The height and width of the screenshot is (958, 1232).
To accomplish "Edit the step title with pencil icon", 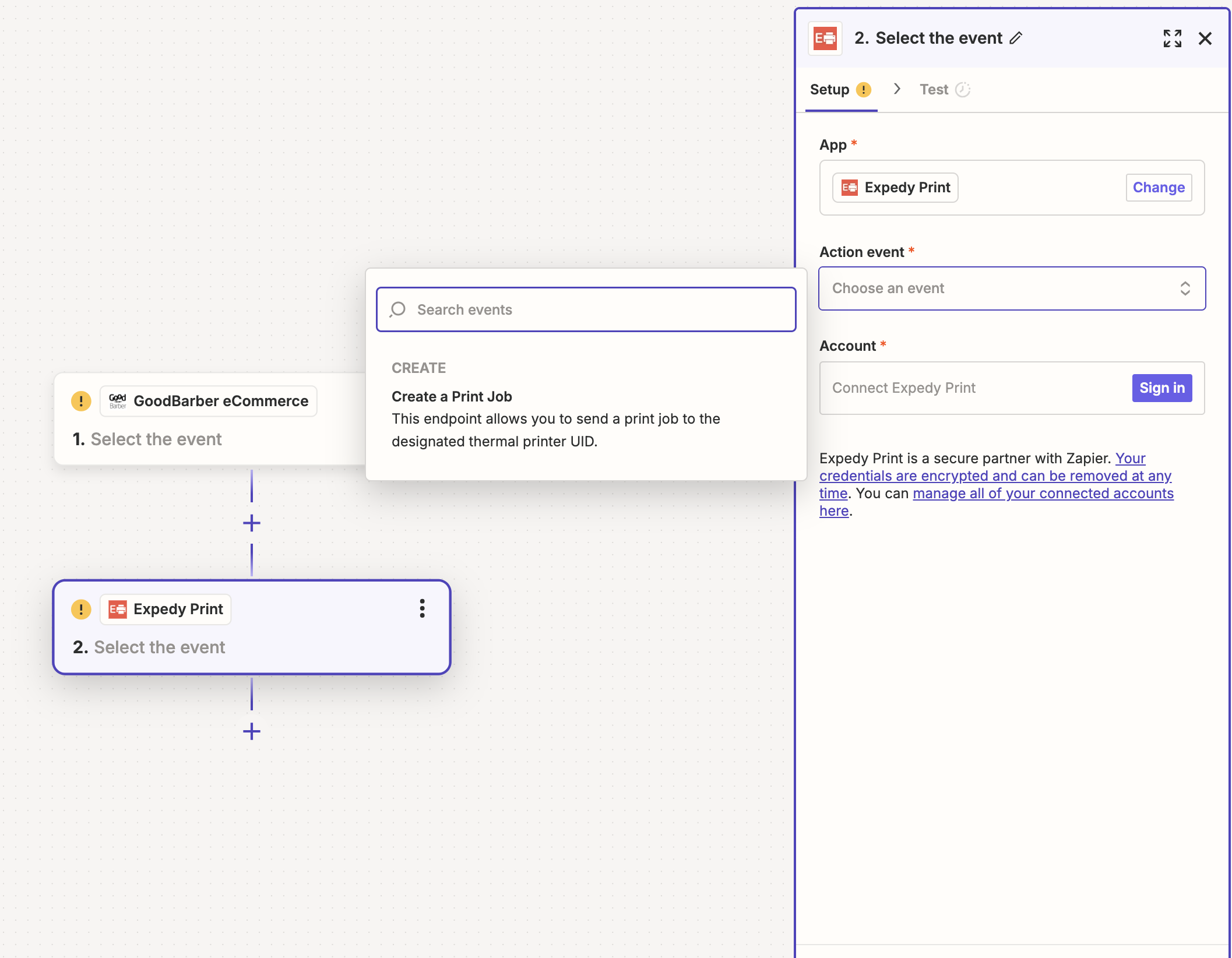I will pyautogui.click(x=1016, y=38).
